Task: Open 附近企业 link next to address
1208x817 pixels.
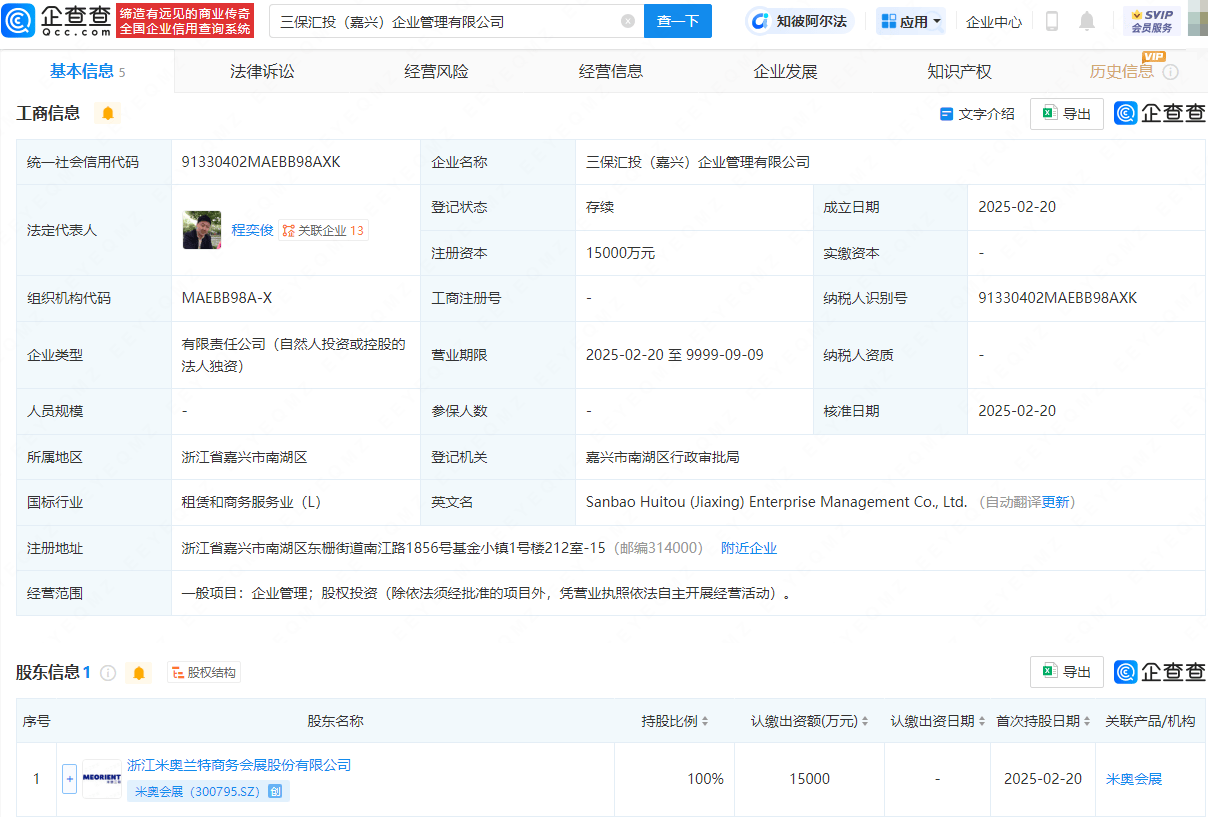Action: (x=748, y=547)
